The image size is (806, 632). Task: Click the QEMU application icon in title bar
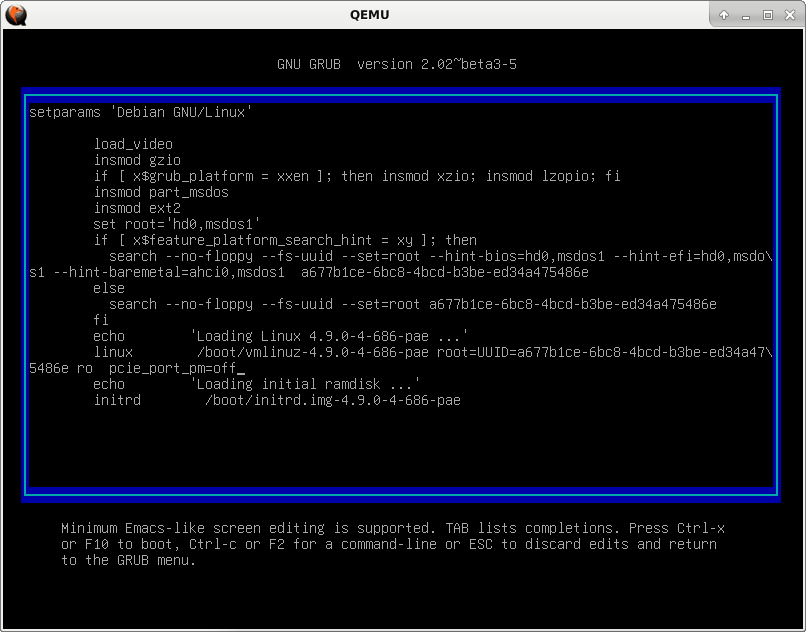pos(15,15)
